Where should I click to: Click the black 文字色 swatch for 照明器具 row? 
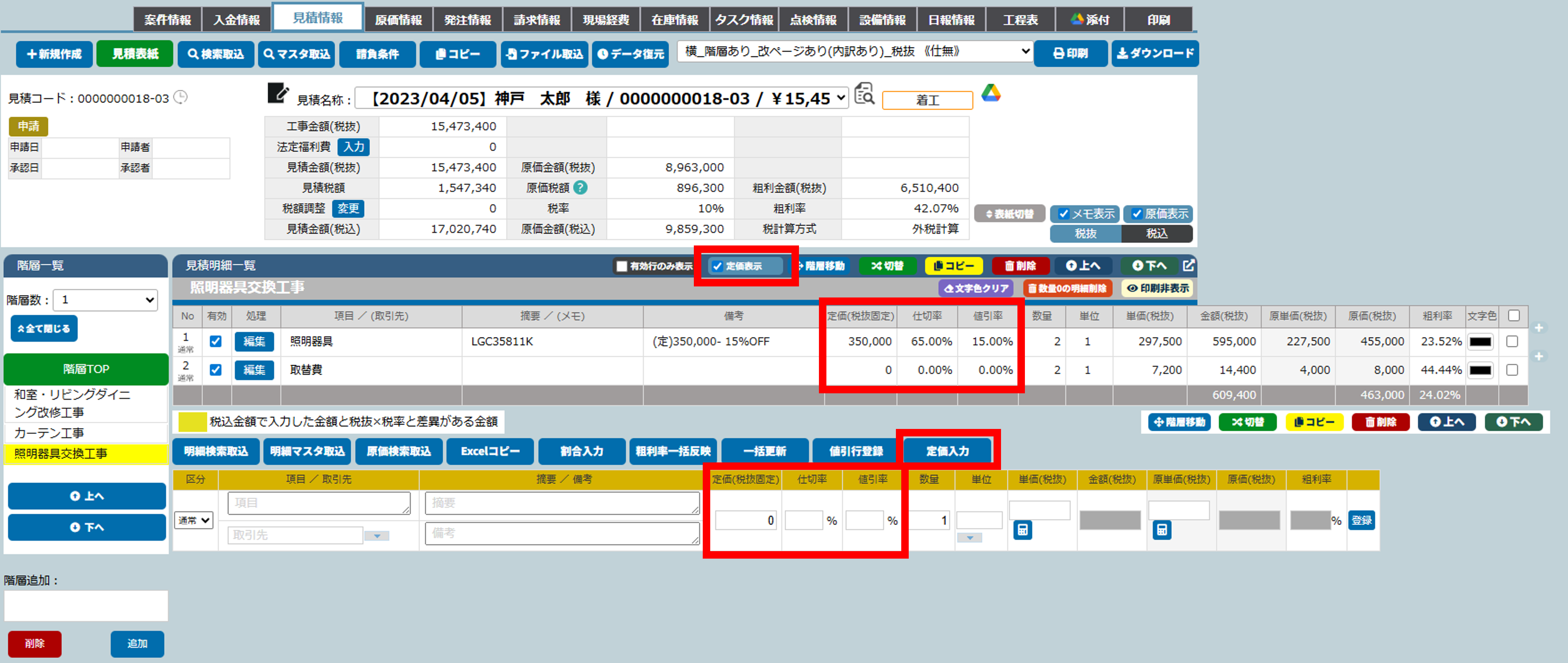[x=1480, y=342]
